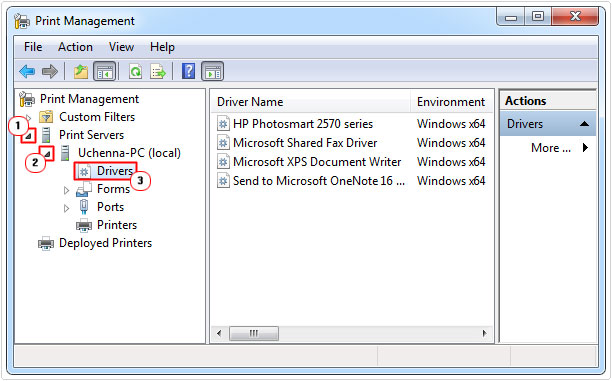The width and height of the screenshot is (612, 381).
Task: Select Uchenna-PC (local) in tree
Action: pyautogui.click(x=129, y=153)
